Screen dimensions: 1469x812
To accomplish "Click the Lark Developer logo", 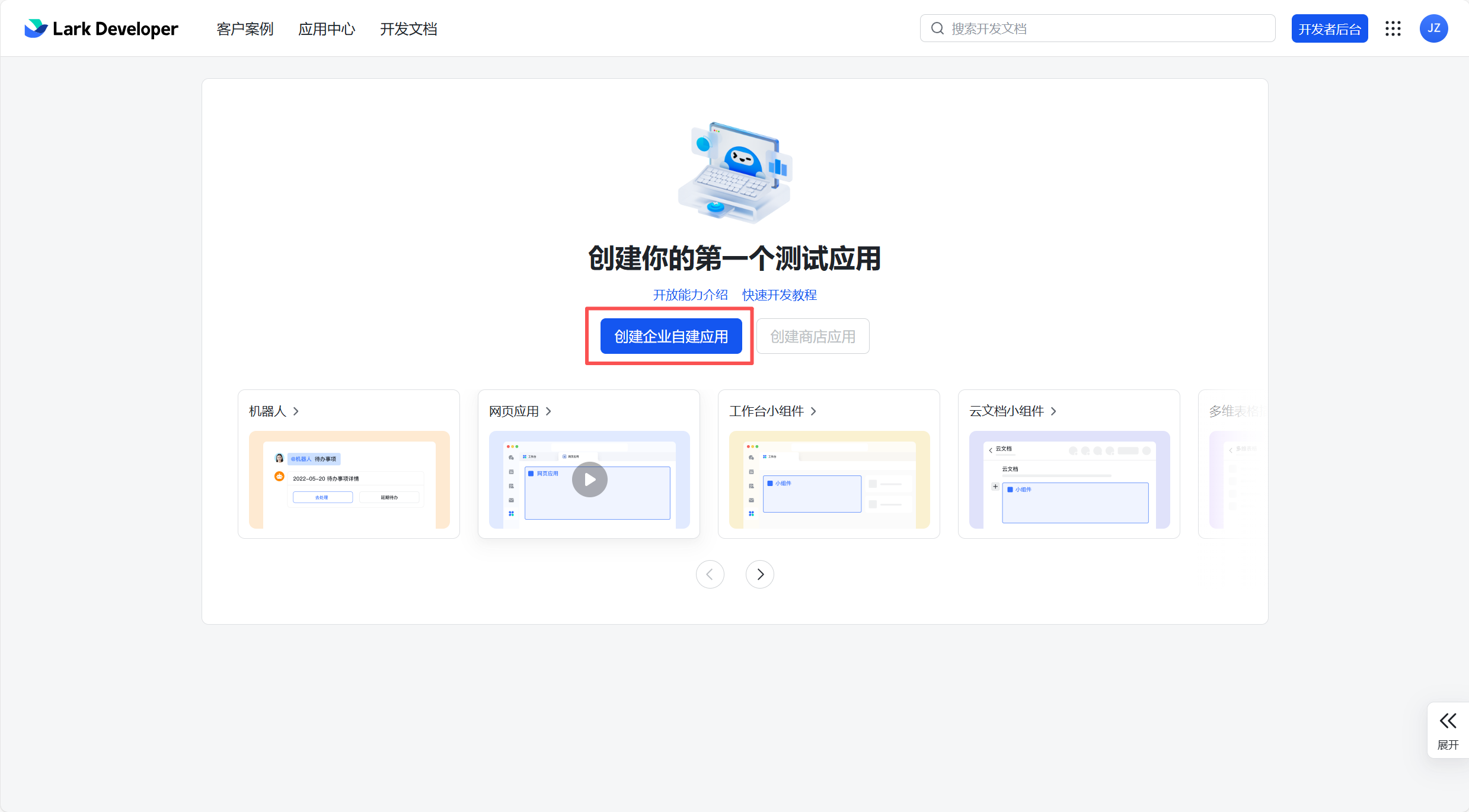I will point(101,28).
